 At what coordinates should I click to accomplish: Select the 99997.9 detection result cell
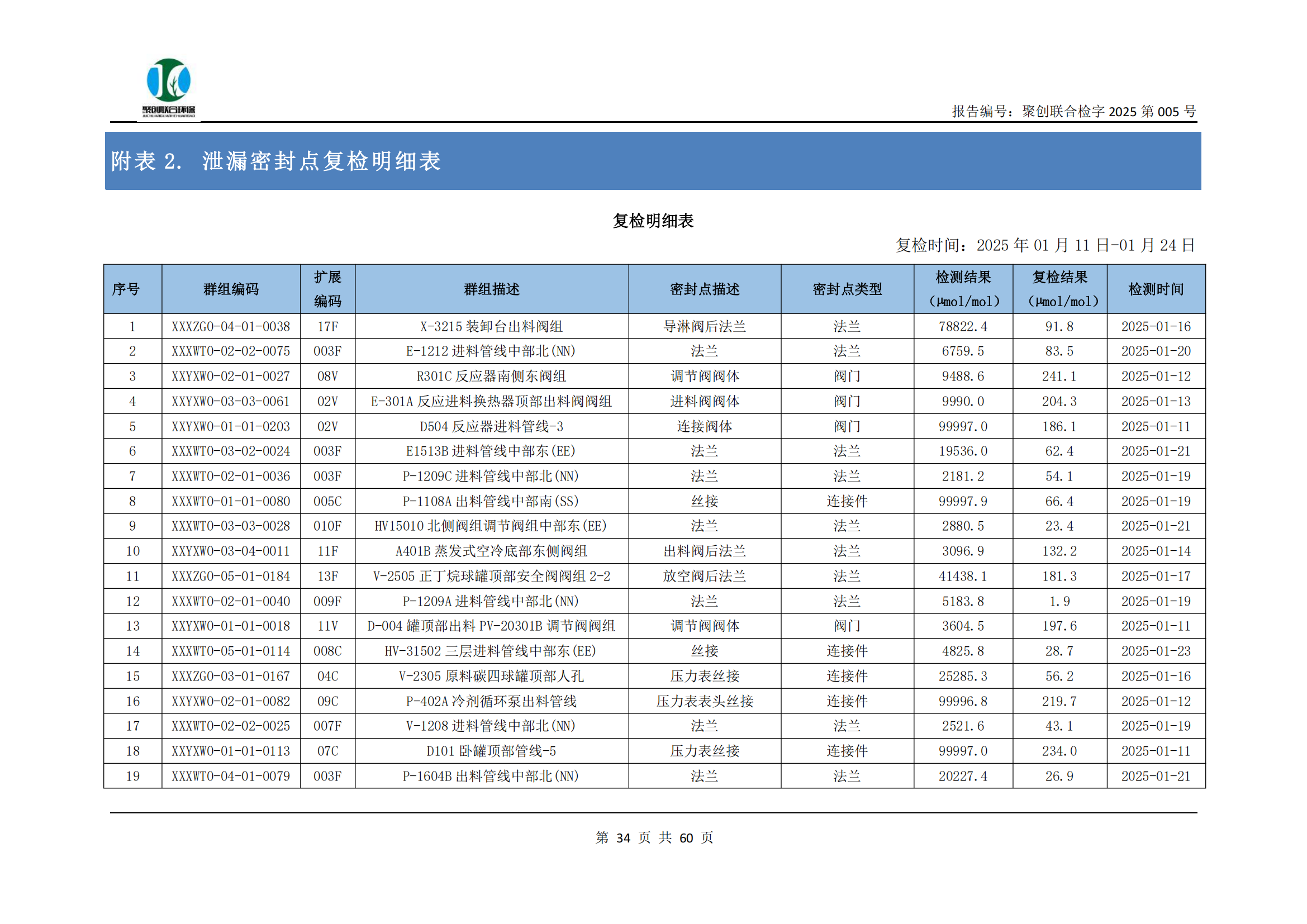coord(963,501)
